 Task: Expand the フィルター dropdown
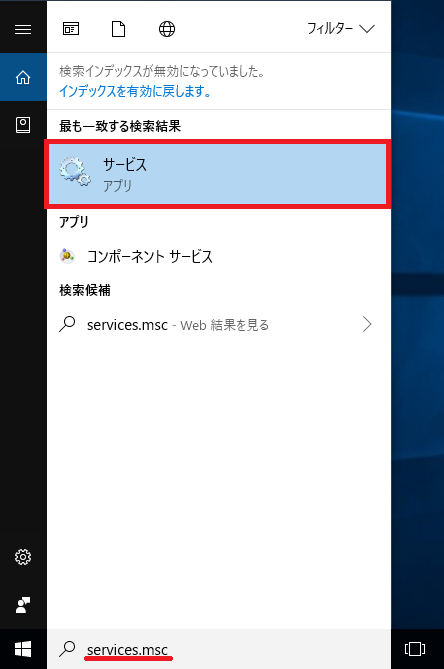(x=341, y=29)
